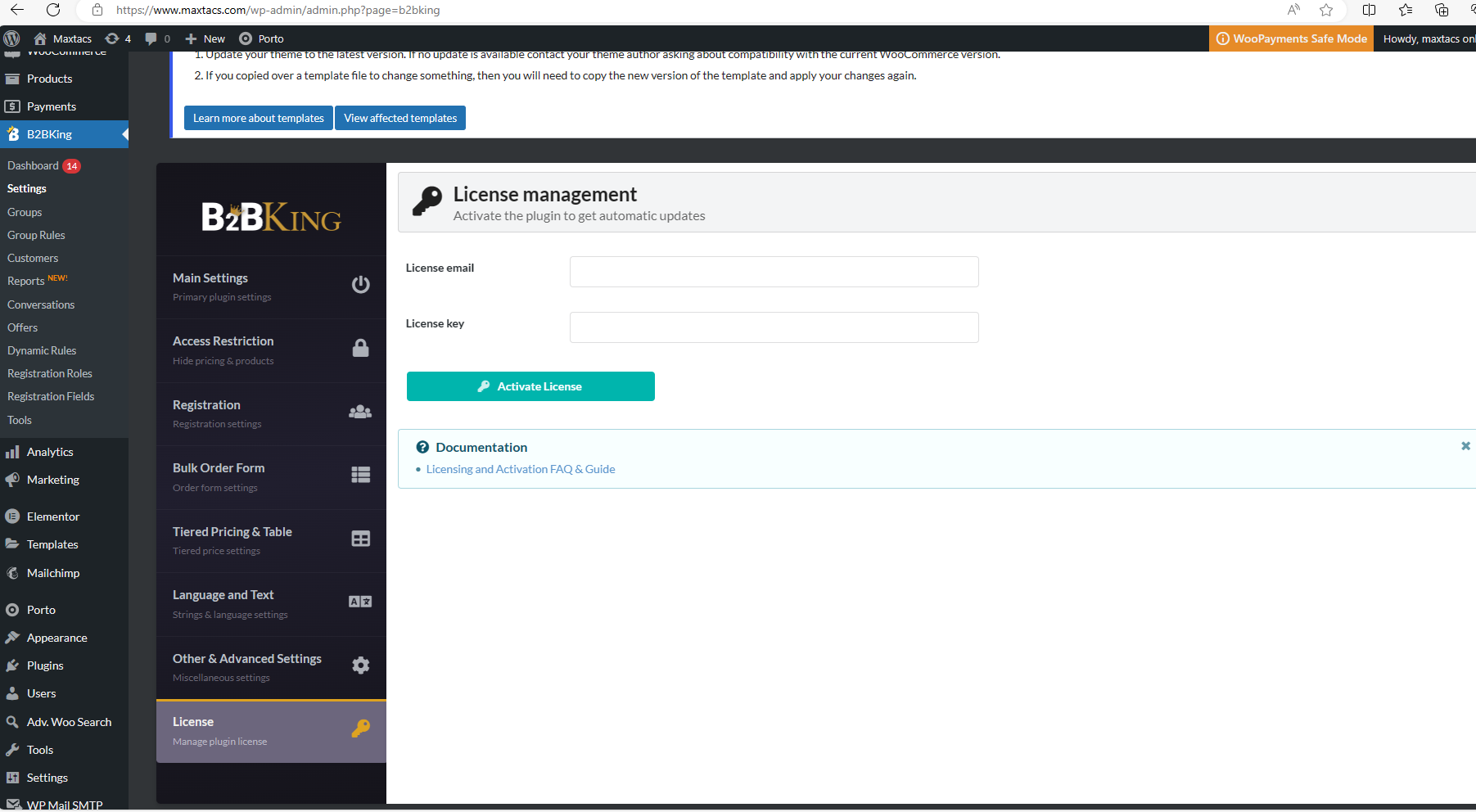Click the View affected templates button

(400, 118)
